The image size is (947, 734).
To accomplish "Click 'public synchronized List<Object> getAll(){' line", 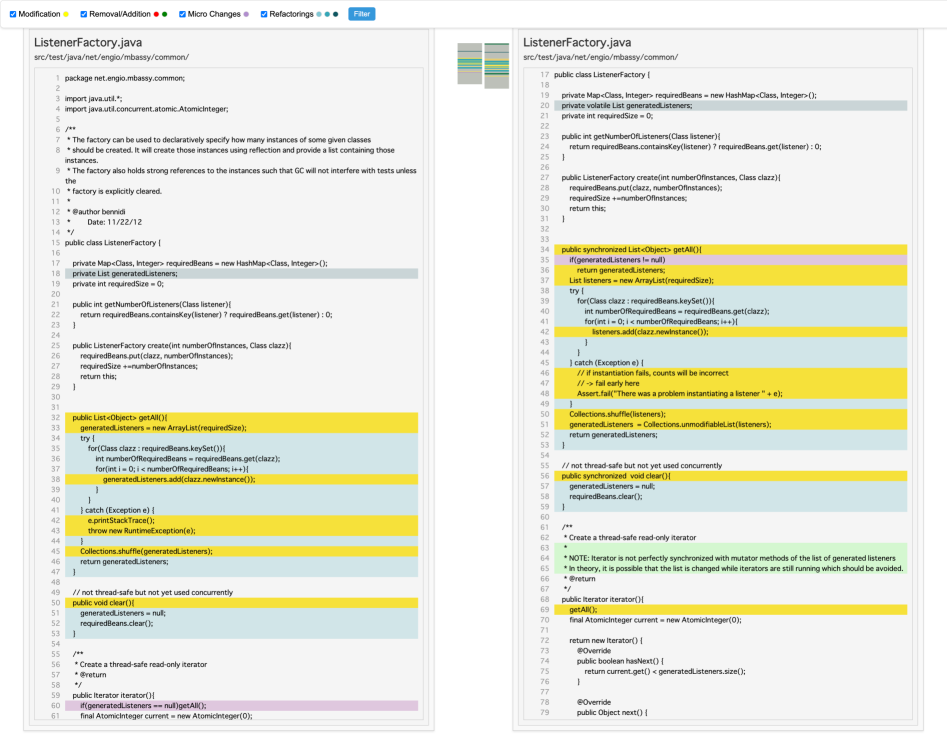I will (x=730, y=249).
